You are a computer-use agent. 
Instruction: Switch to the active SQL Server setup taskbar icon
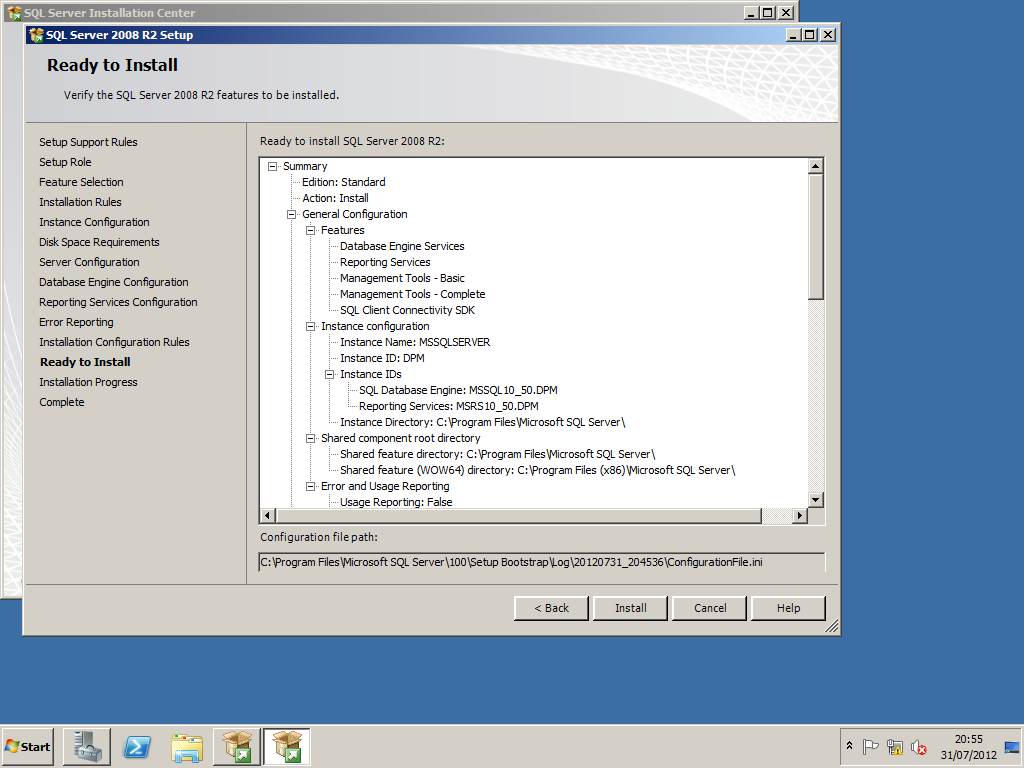click(x=287, y=746)
